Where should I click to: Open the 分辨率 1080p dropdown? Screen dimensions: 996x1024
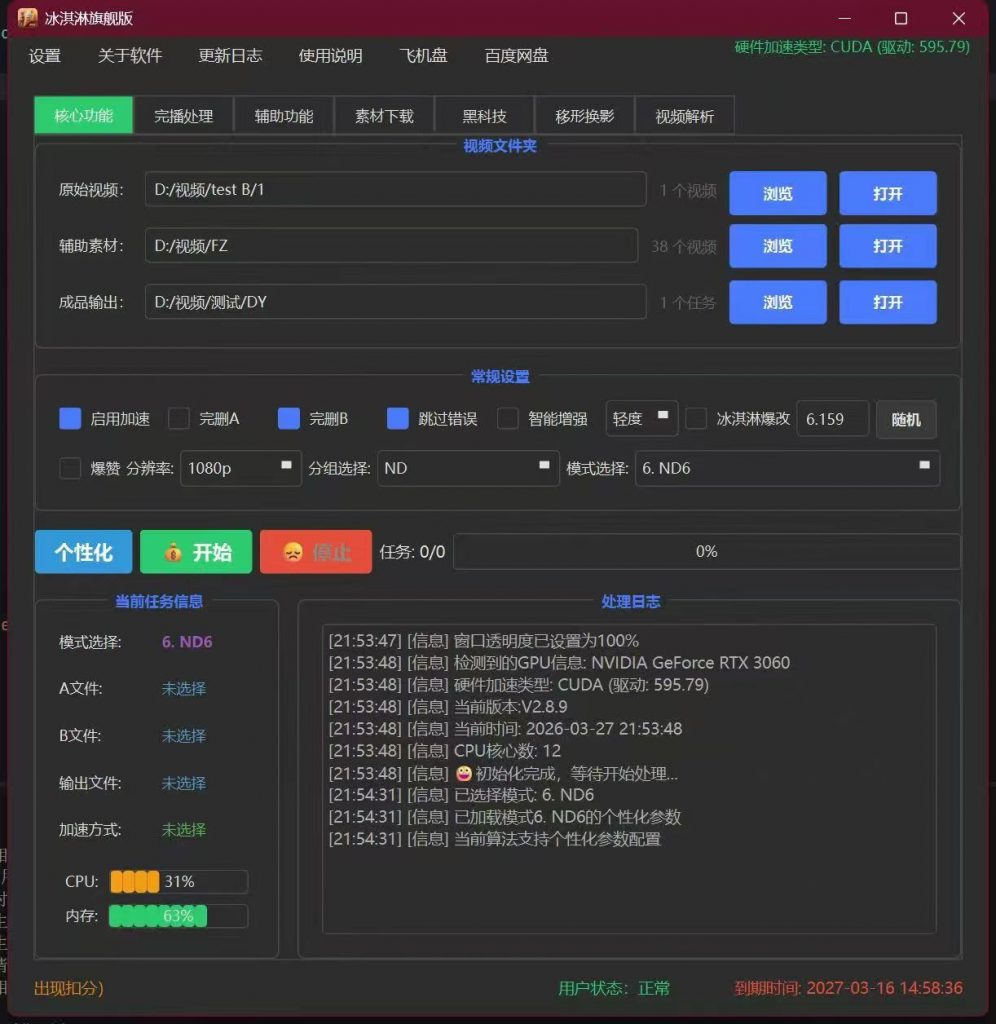[x=240, y=468]
